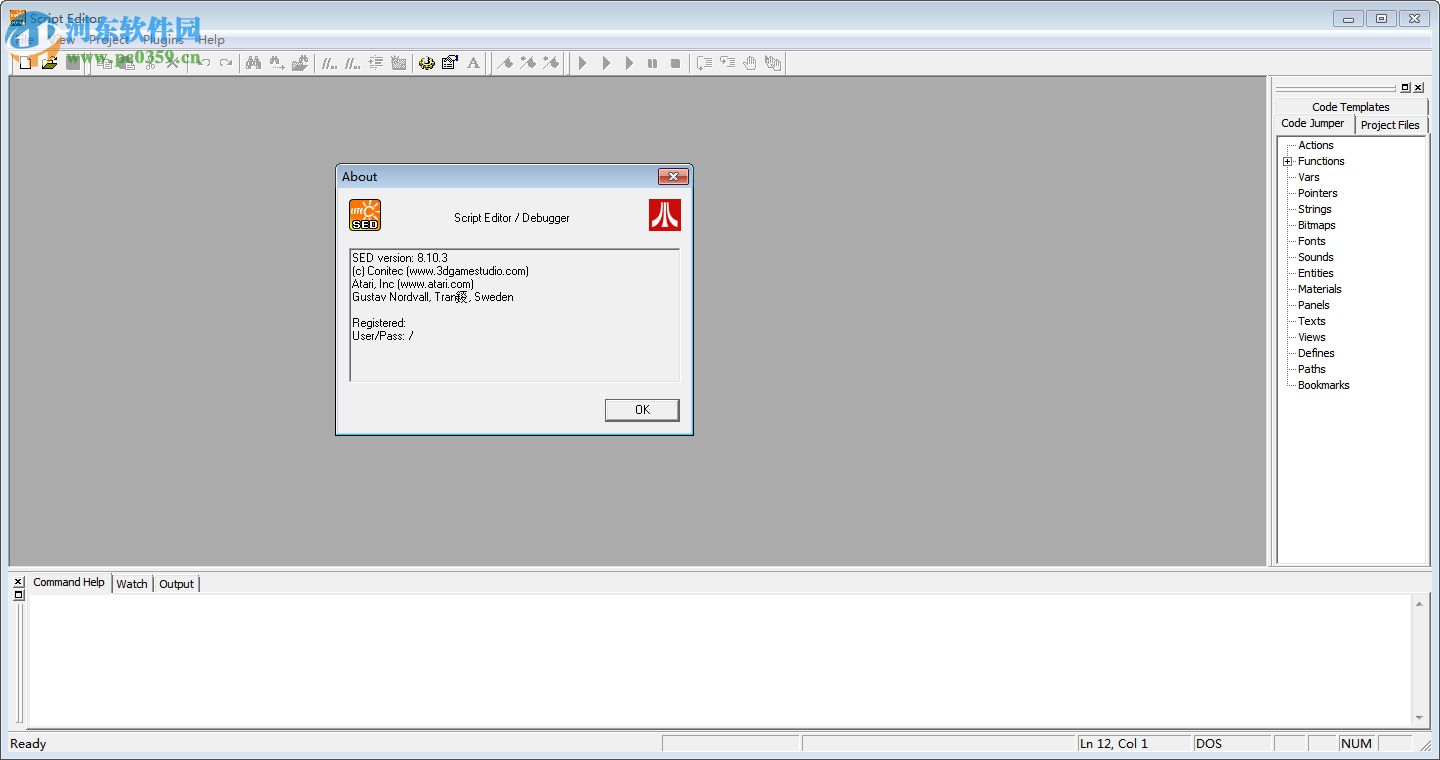Create a new script file

pyautogui.click(x=24, y=63)
